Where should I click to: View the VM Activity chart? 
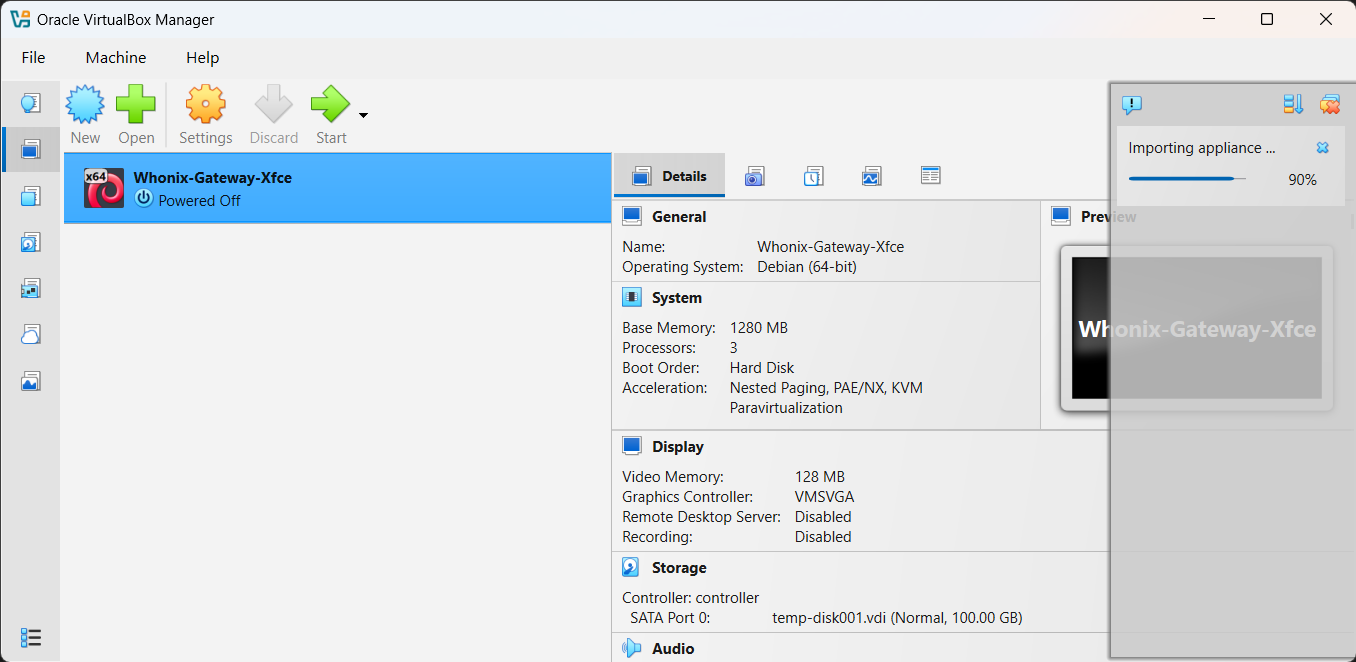tap(871, 175)
